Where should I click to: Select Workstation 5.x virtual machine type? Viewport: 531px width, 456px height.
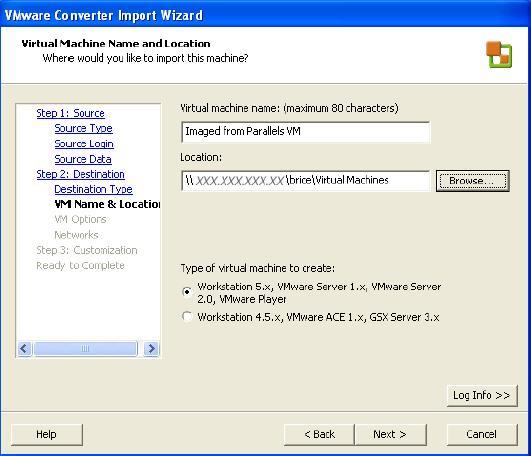pos(187,291)
